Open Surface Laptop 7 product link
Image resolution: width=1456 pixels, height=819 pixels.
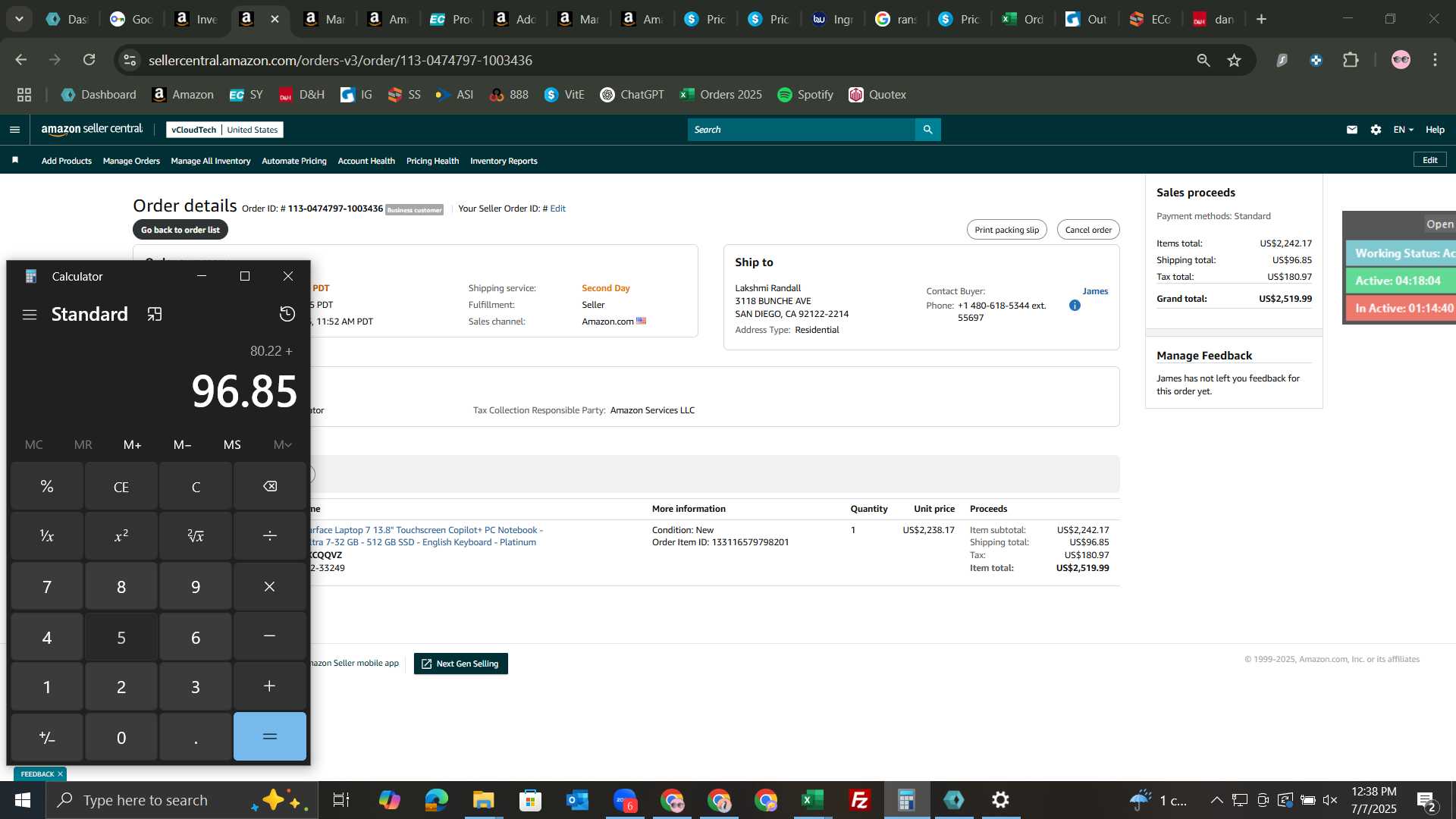(426, 536)
